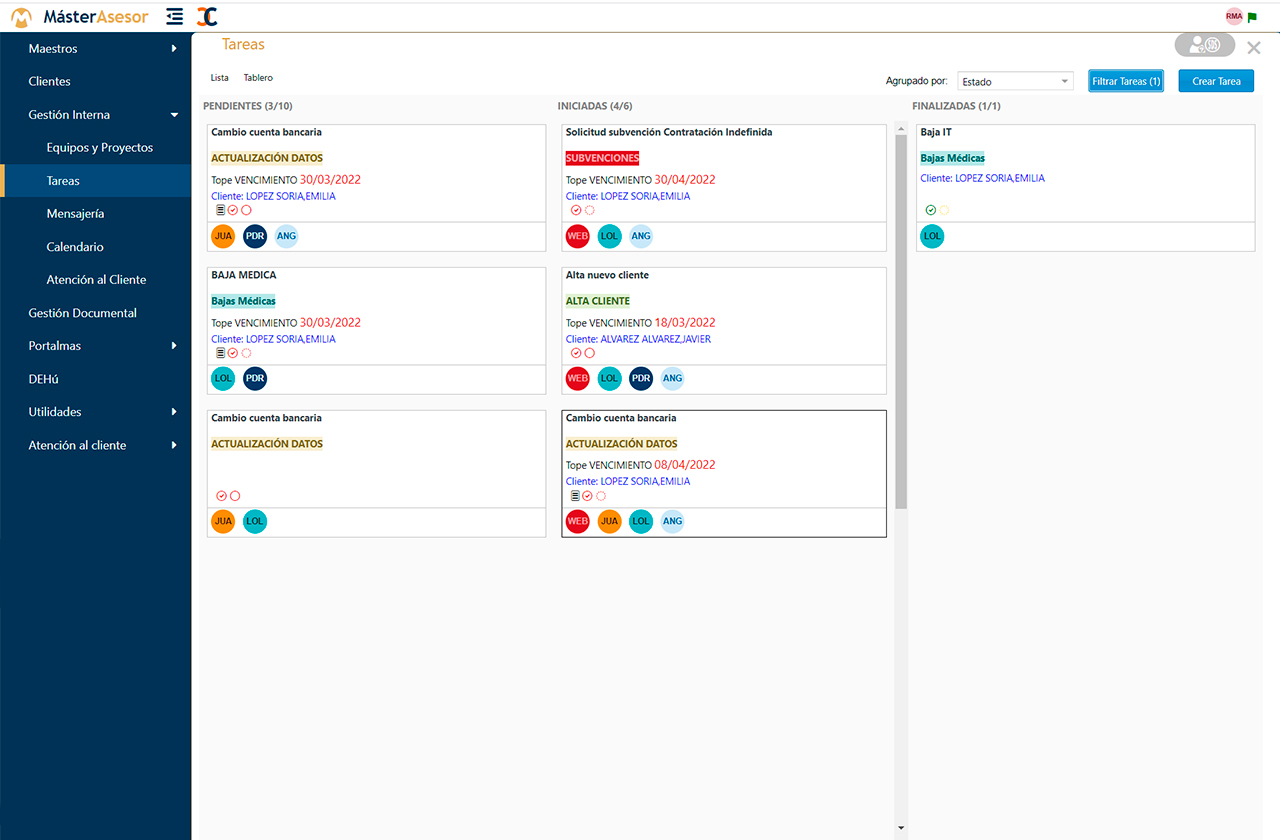Click the hamburger menu icon in header
Screen dimensions: 1280x840
tap(175, 16)
